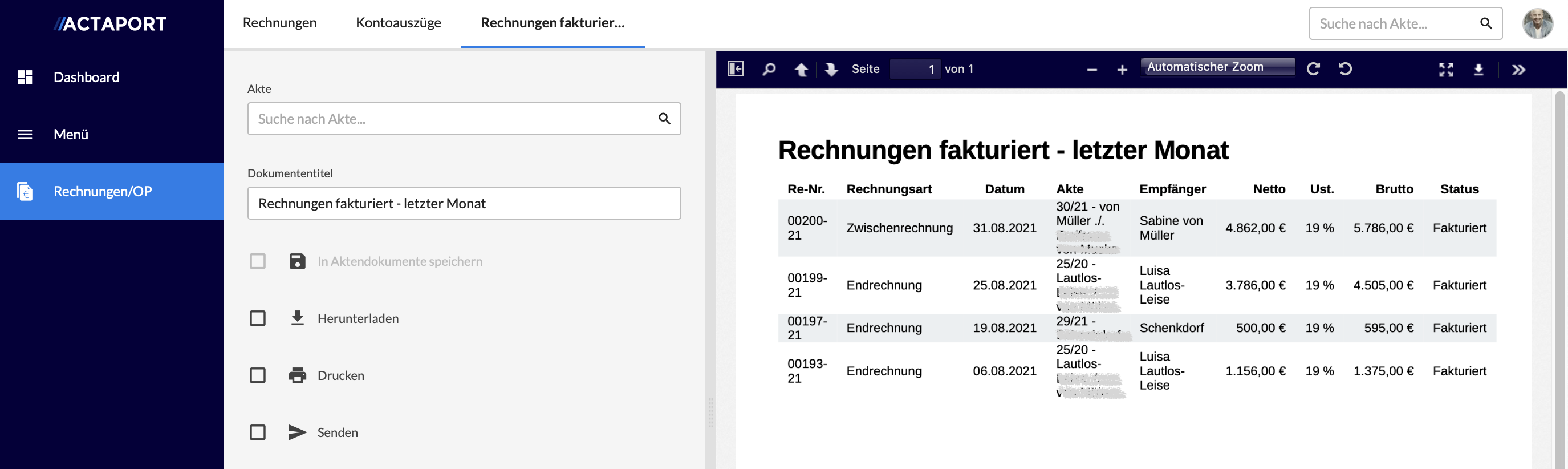Viewport: 1568px width, 469px height.
Task: Enable the Senden checkbox
Action: coord(258,432)
